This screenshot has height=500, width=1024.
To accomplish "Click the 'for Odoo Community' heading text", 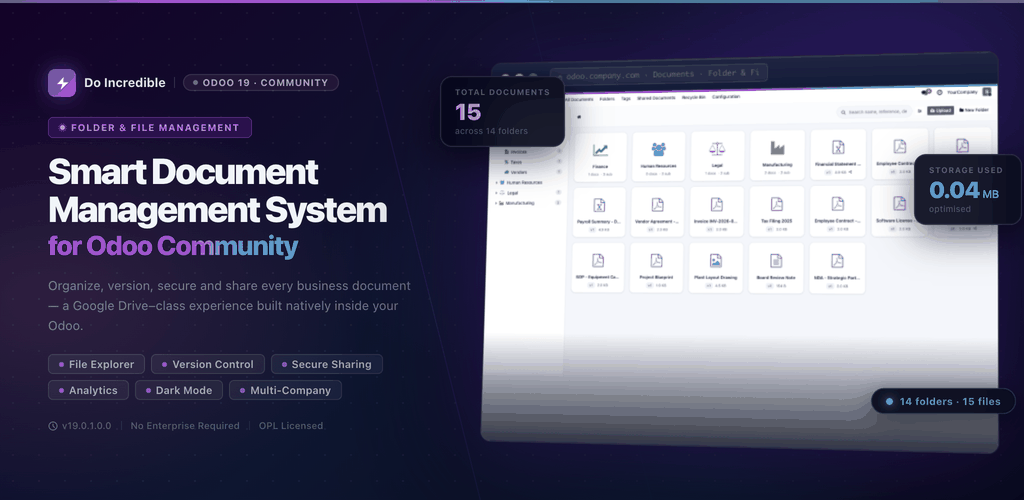I will (173, 246).
